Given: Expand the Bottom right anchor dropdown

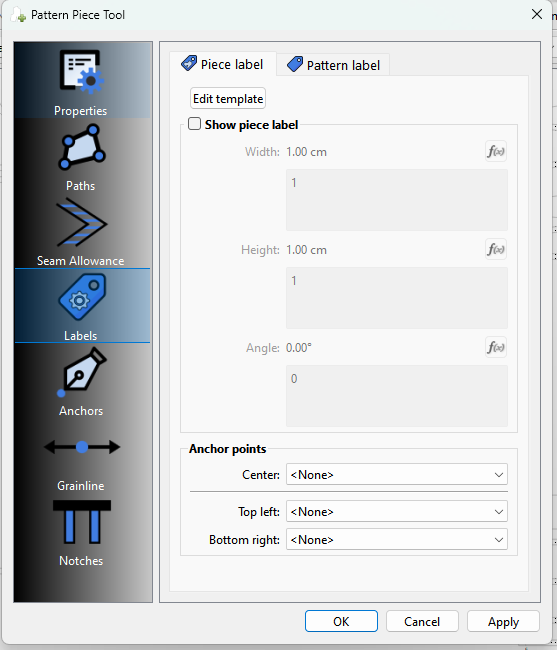Looking at the screenshot, I should point(397,539).
